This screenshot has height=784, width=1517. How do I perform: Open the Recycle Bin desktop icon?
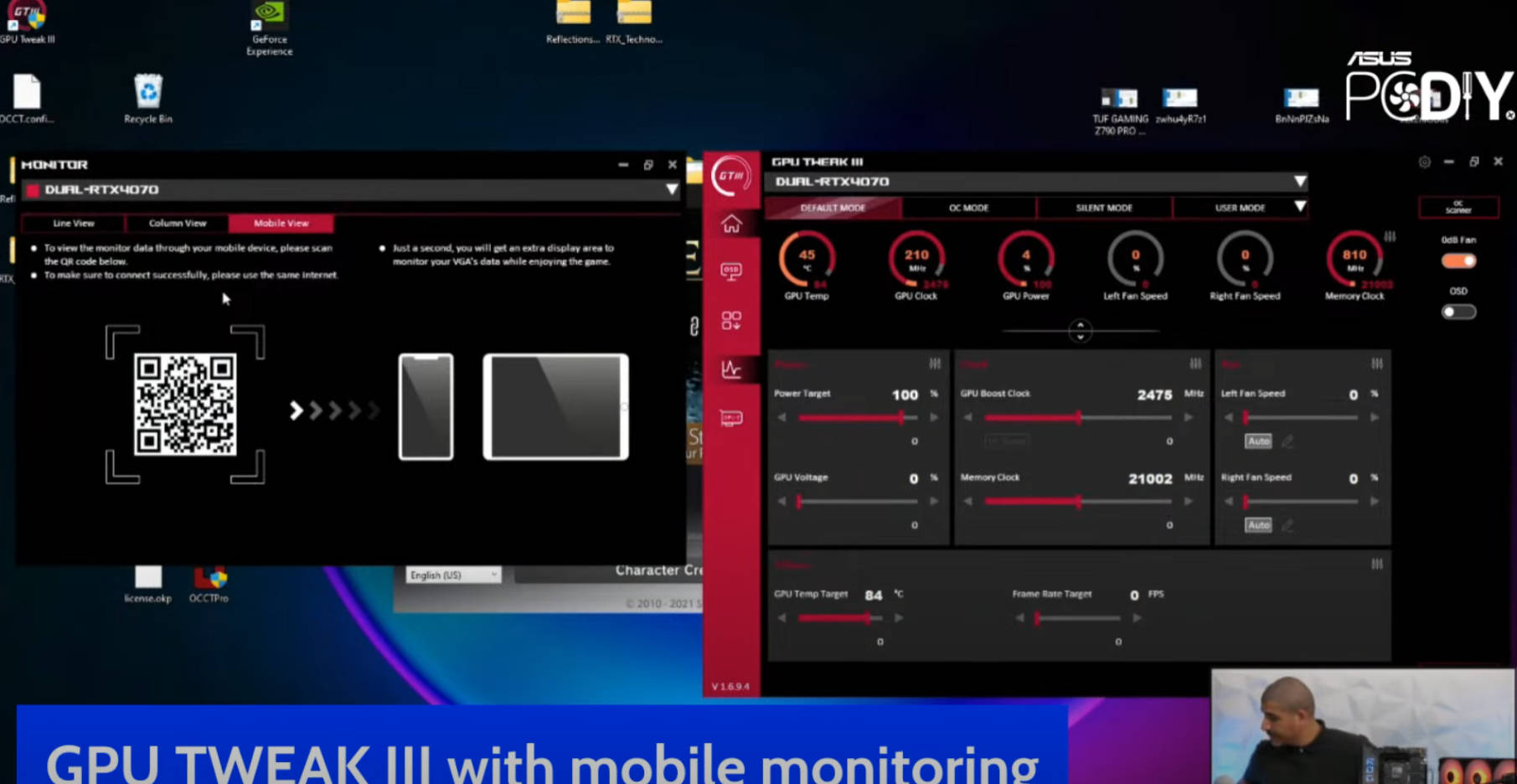click(148, 99)
